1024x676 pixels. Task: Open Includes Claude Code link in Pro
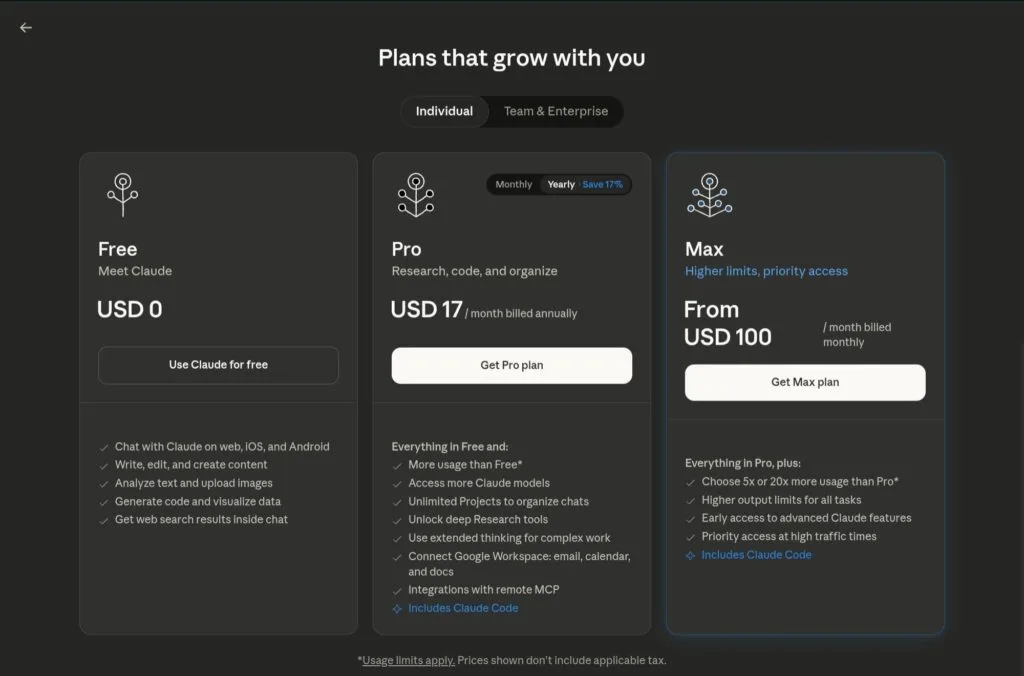coord(463,608)
